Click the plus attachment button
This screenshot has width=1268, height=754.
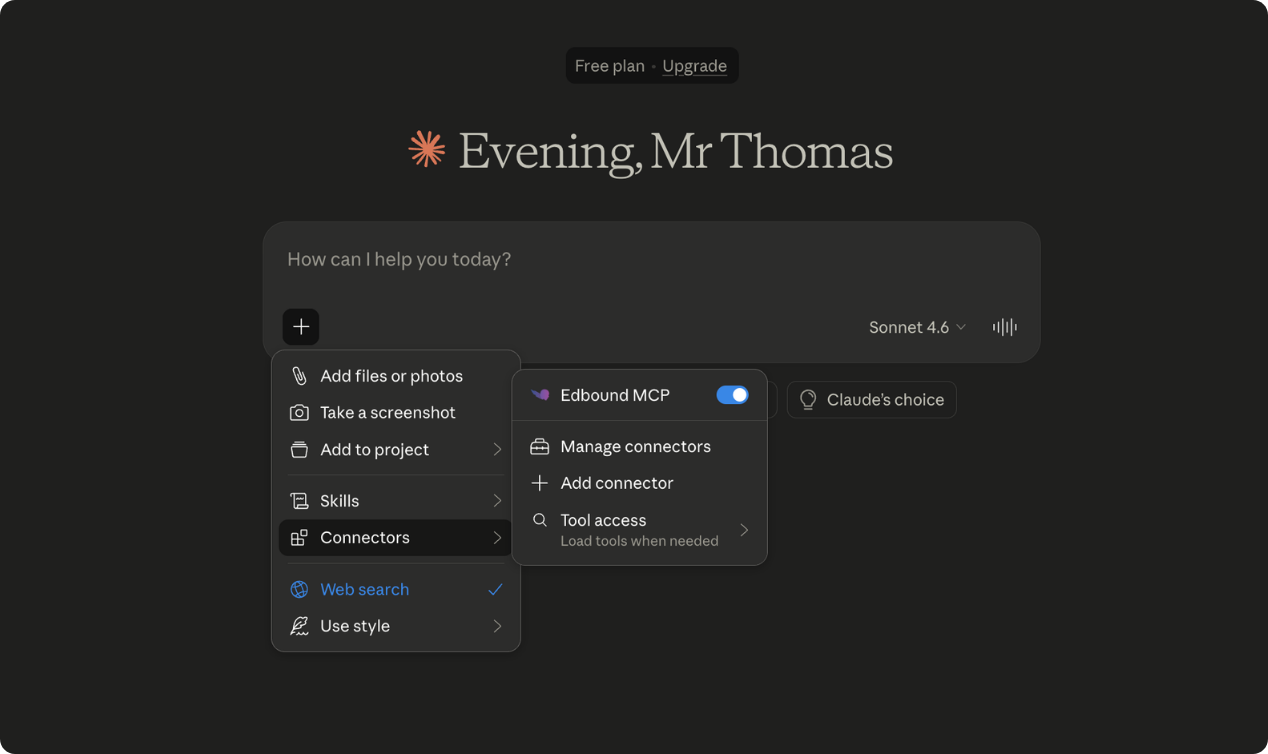(301, 327)
